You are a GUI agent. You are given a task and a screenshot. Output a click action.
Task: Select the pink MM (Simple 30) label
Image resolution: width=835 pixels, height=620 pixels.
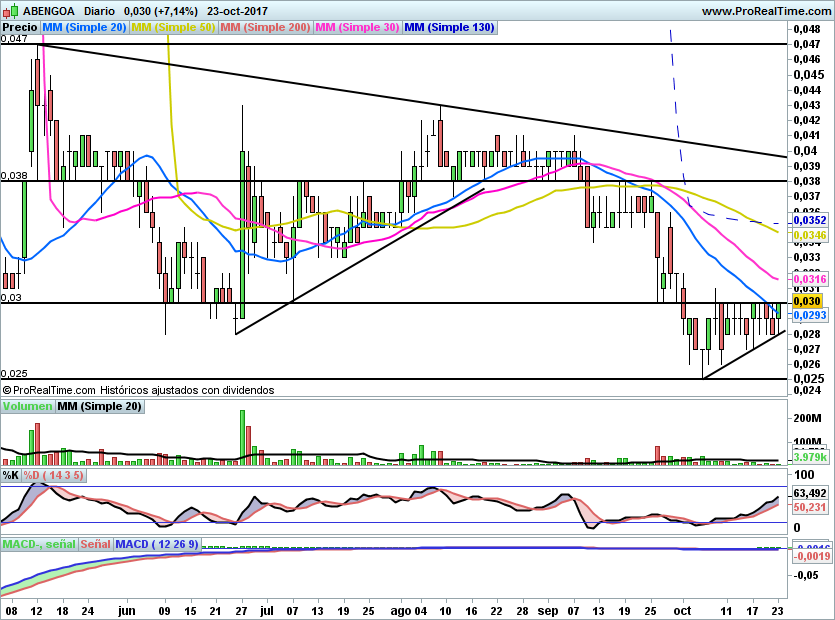(357, 28)
